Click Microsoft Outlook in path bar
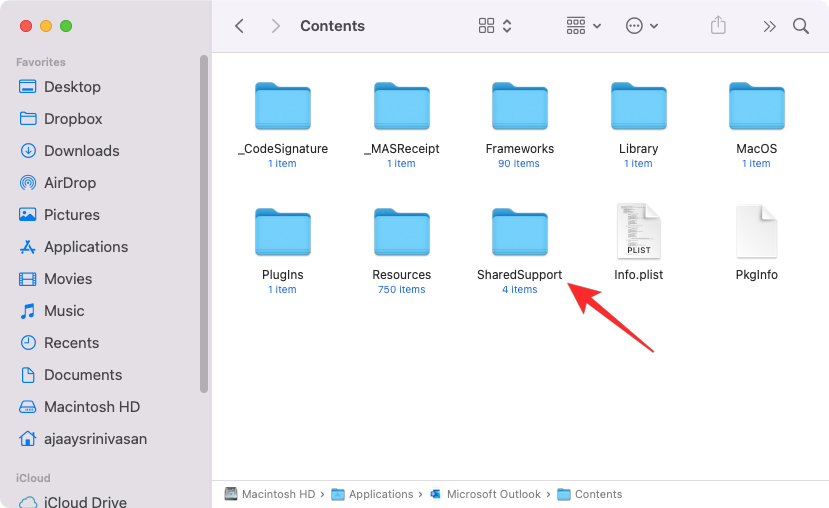The width and height of the screenshot is (829, 508). (x=493, y=494)
